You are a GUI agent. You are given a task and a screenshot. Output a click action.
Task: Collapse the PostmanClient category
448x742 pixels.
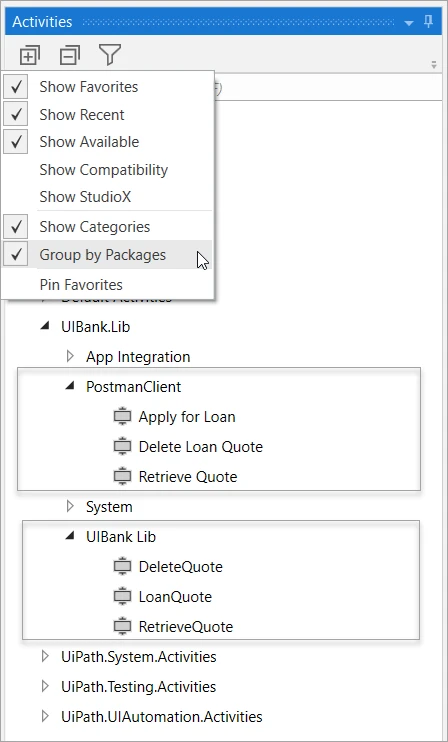coord(70,386)
